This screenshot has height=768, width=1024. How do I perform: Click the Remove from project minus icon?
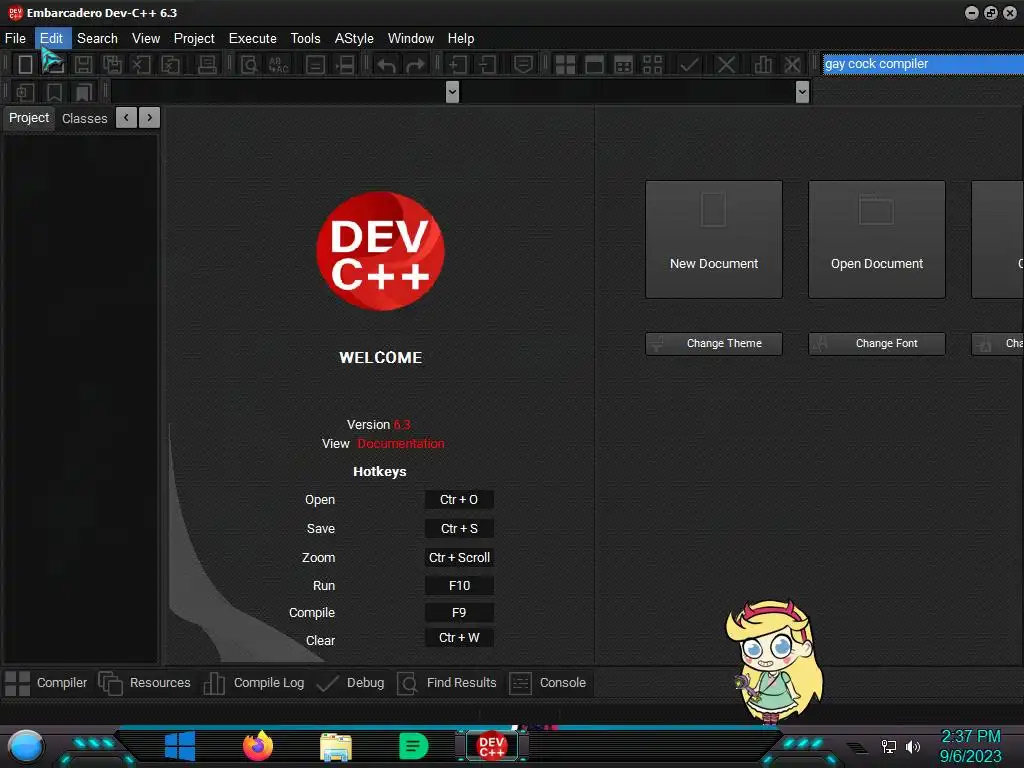487,64
